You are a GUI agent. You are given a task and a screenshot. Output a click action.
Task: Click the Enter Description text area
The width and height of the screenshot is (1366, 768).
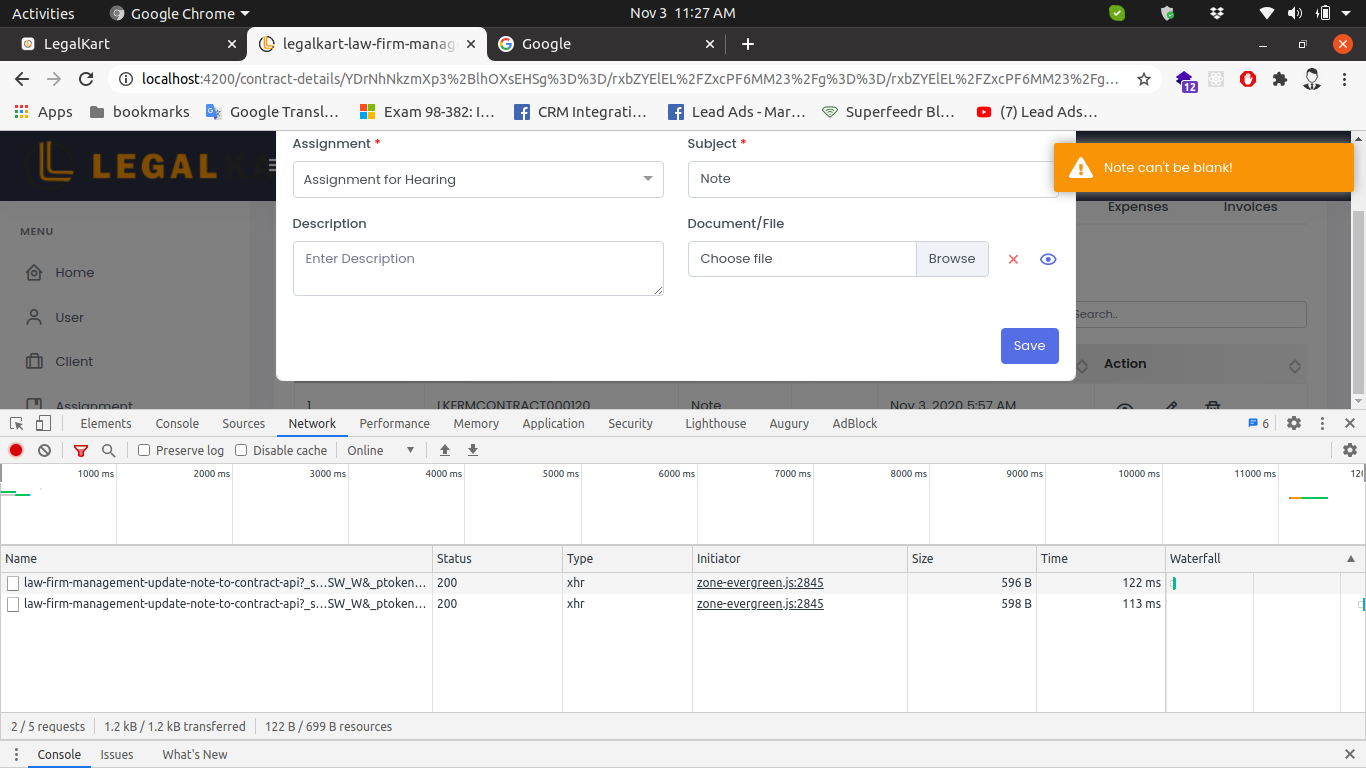click(478, 268)
